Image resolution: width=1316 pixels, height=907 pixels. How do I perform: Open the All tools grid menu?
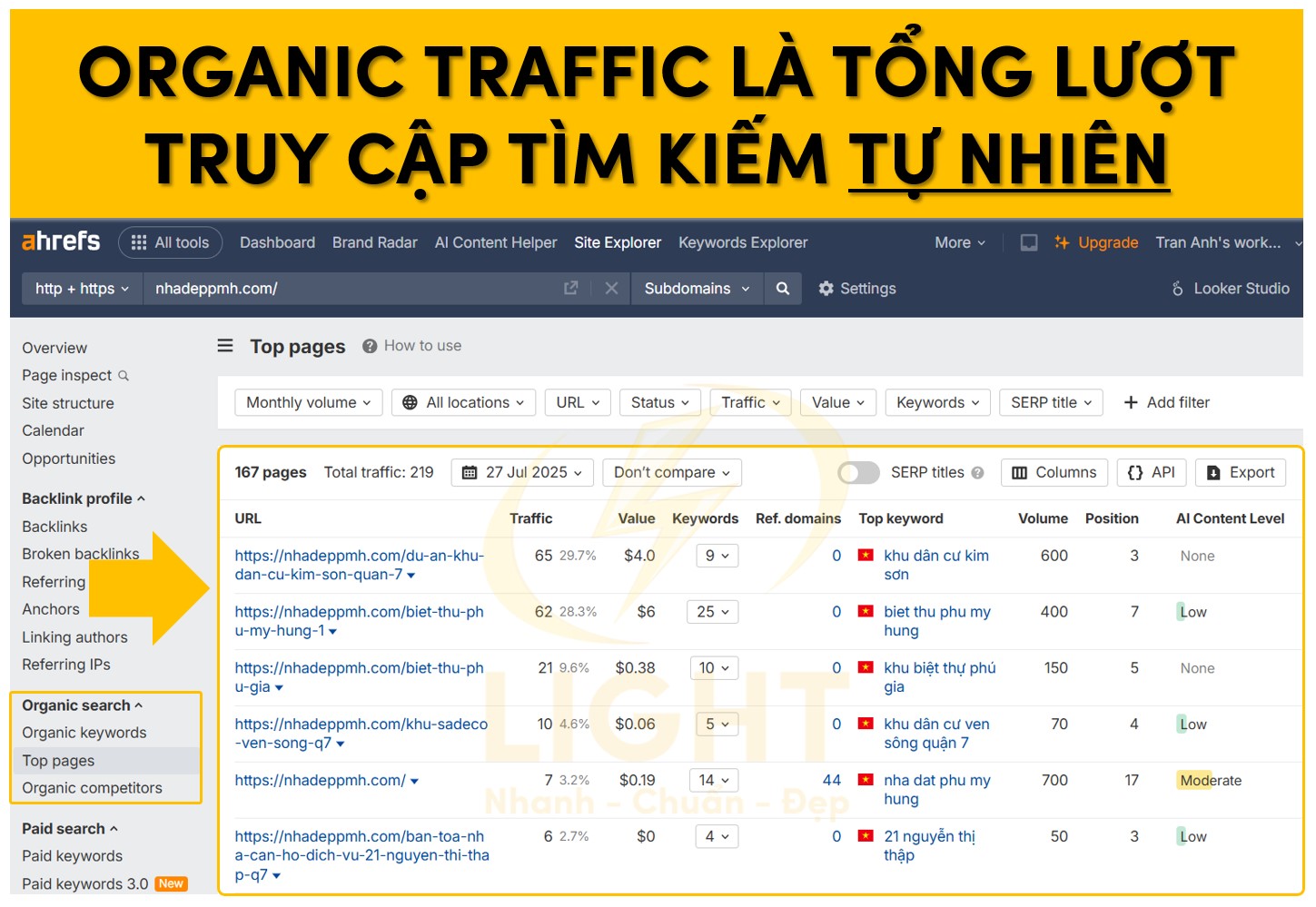pos(171,242)
